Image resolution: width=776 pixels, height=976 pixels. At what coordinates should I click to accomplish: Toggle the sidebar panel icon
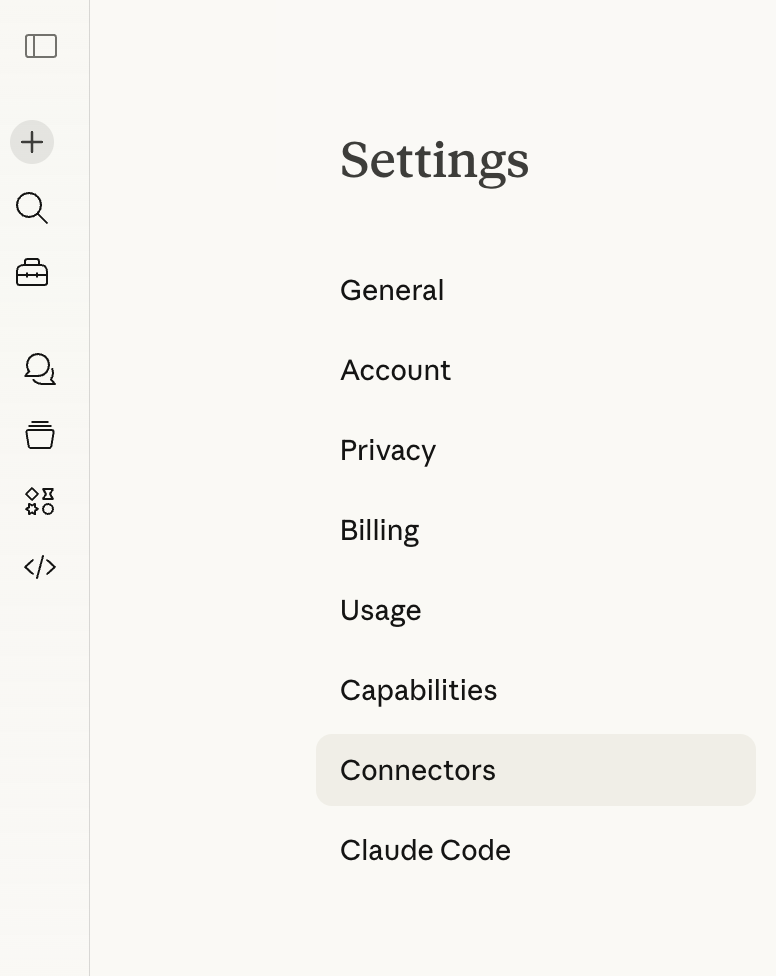[x=41, y=46]
